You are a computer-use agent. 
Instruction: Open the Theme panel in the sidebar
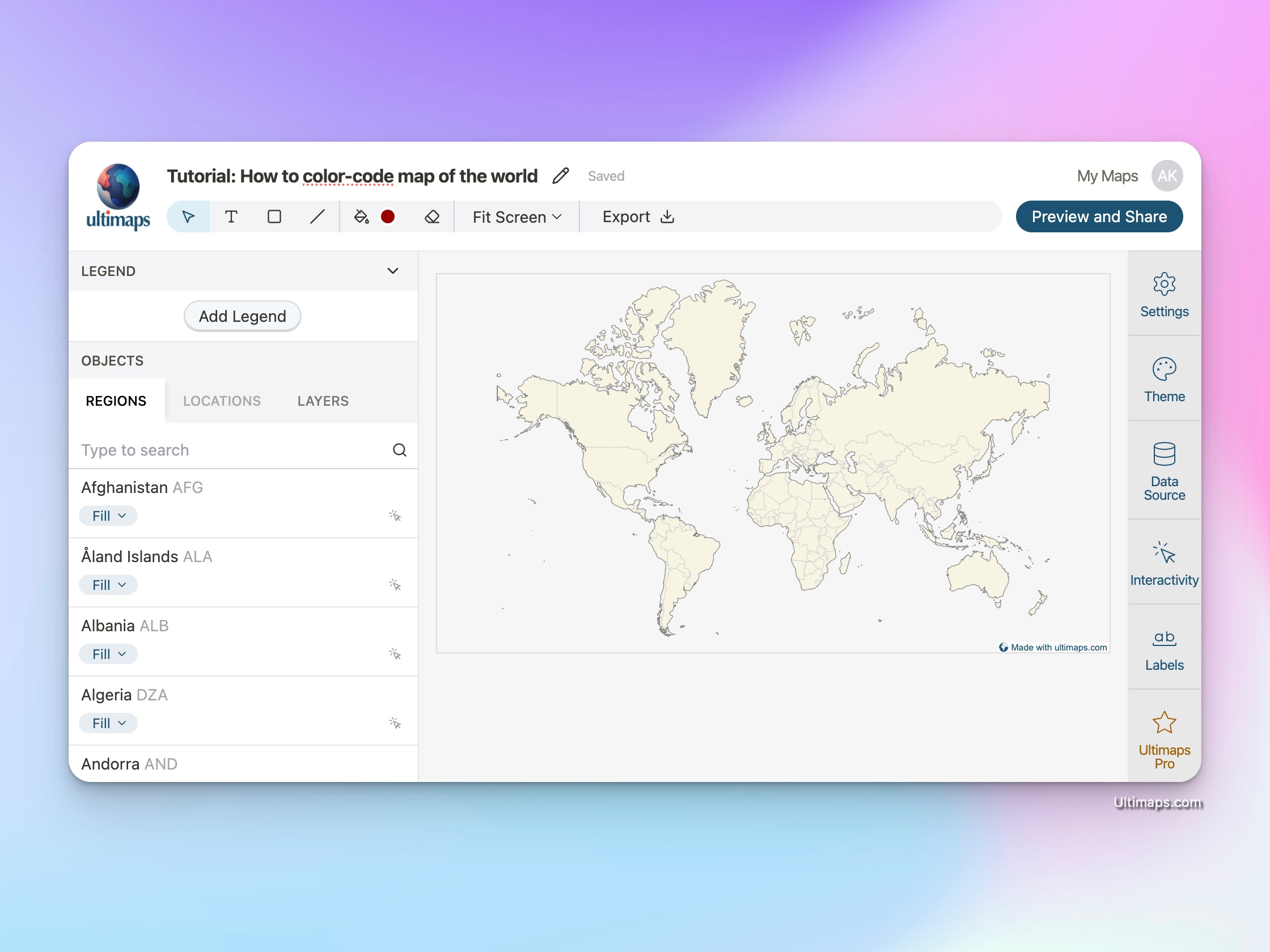click(1164, 379)
